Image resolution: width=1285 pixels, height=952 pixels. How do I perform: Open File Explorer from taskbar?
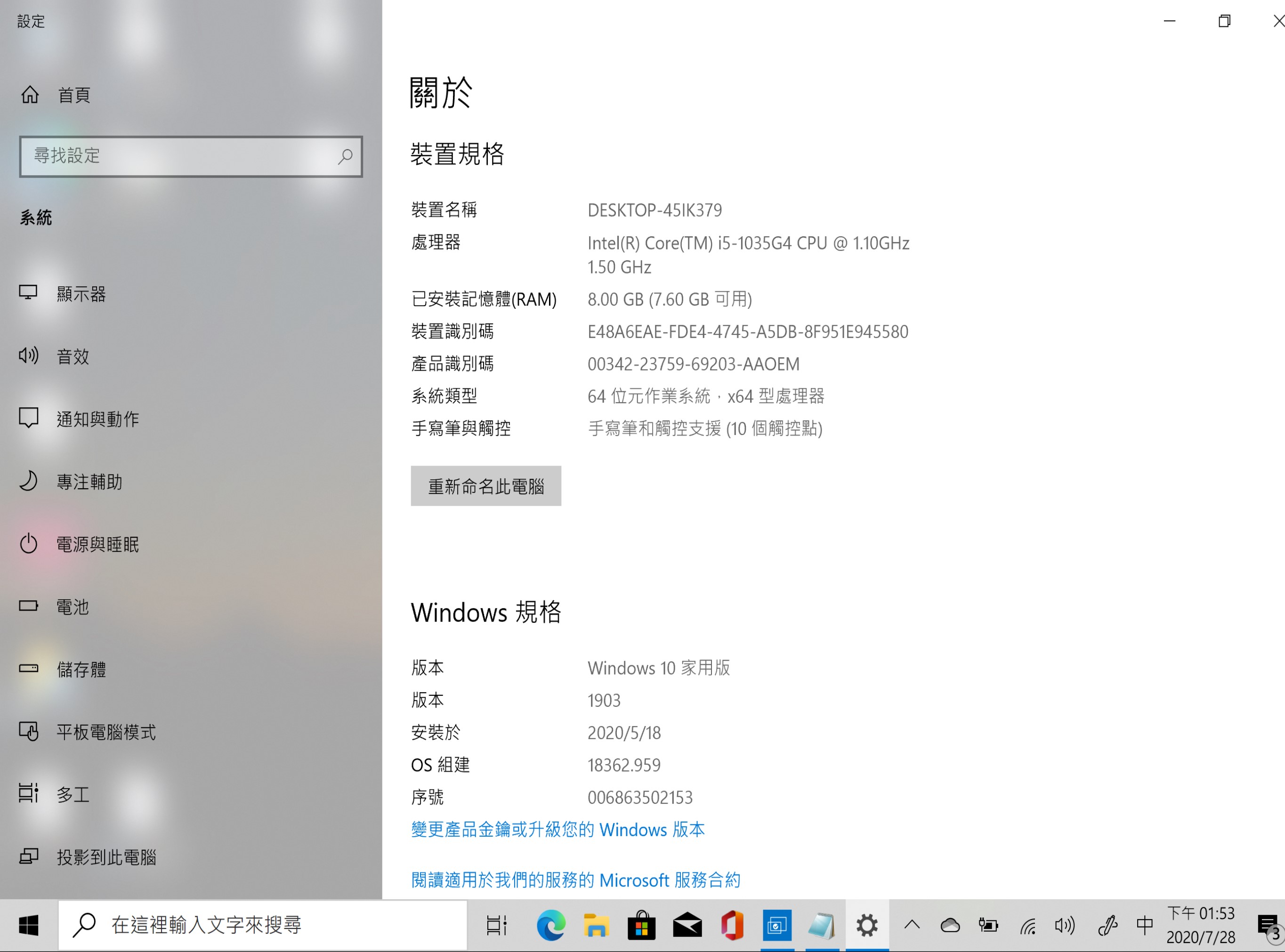[596, 926]
